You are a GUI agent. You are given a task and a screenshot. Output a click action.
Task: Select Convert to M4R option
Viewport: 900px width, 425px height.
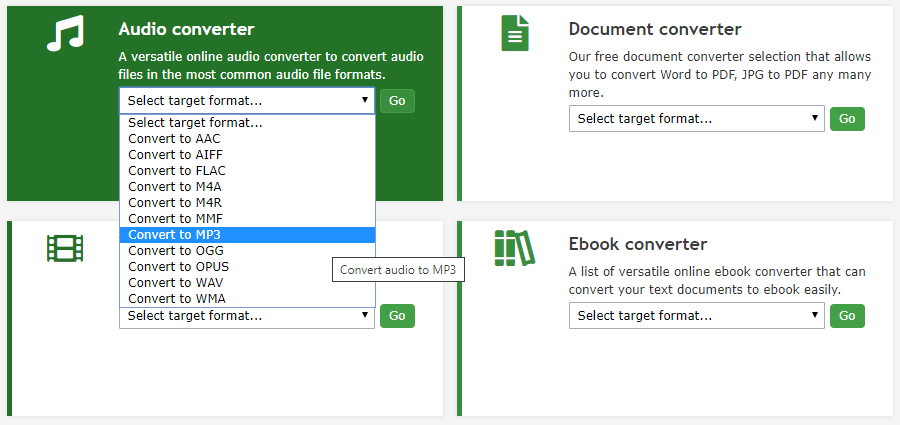point(247,203)
